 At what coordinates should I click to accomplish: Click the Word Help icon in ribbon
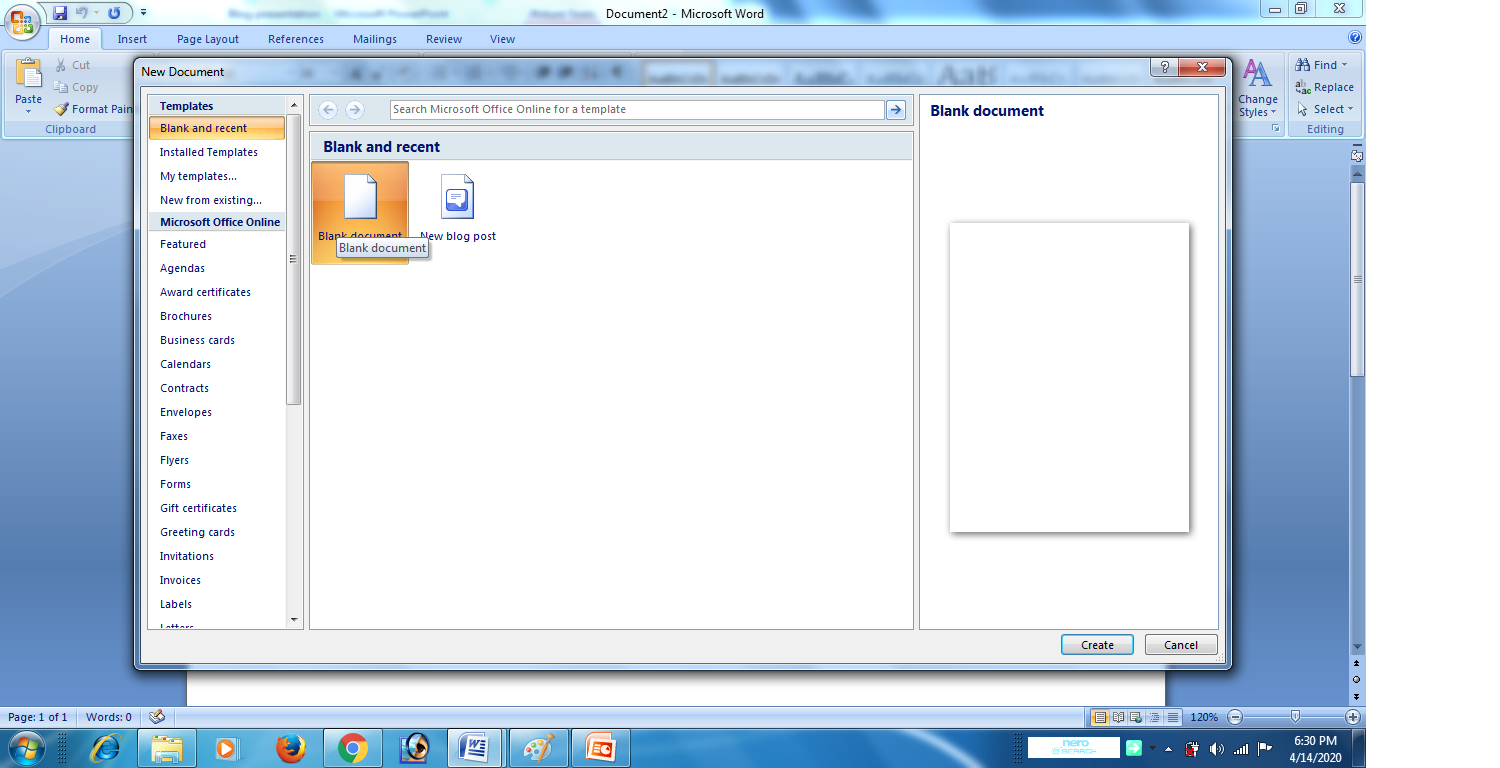pos(1355,38)
